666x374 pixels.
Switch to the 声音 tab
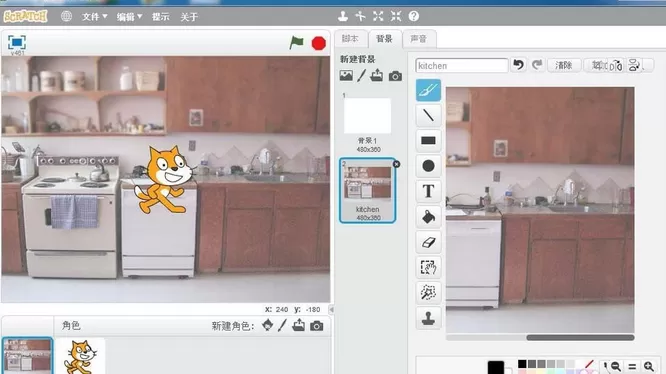[419, 39]
